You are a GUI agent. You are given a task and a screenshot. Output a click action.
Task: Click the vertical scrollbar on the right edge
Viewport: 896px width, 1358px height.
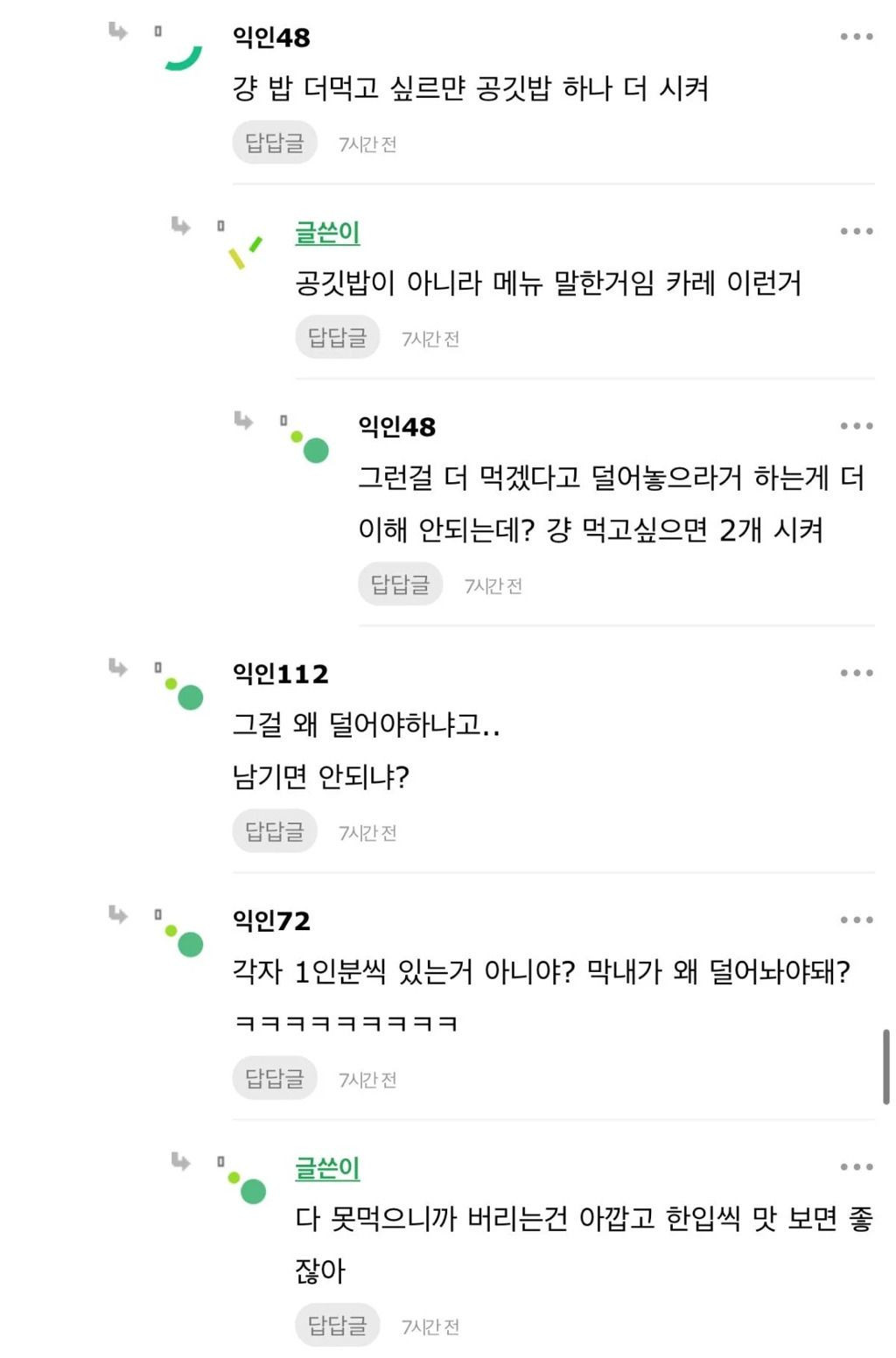[886, 1066]
